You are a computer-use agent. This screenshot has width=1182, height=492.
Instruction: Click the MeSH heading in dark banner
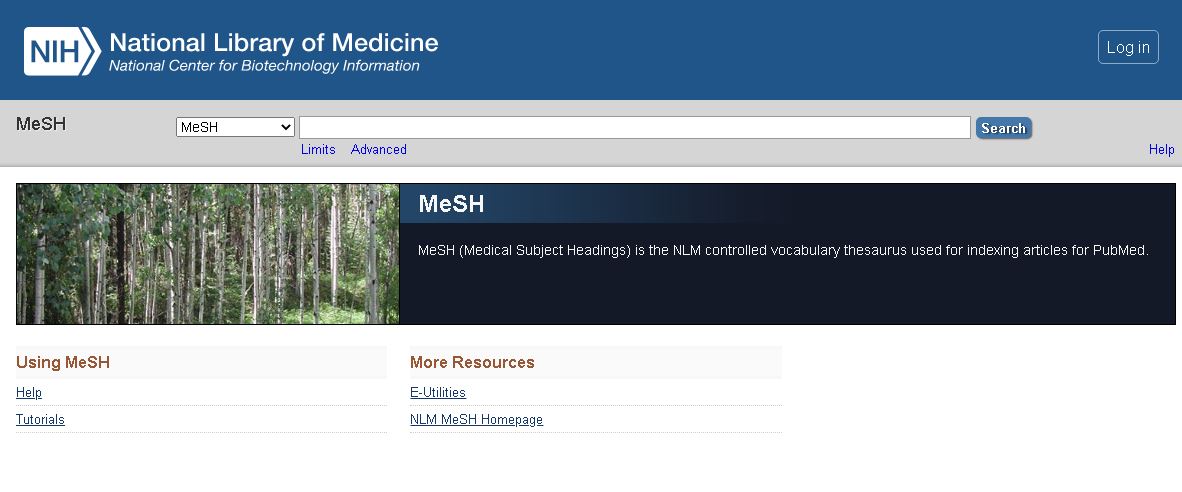pyautogui.click(x=451, y=204)
